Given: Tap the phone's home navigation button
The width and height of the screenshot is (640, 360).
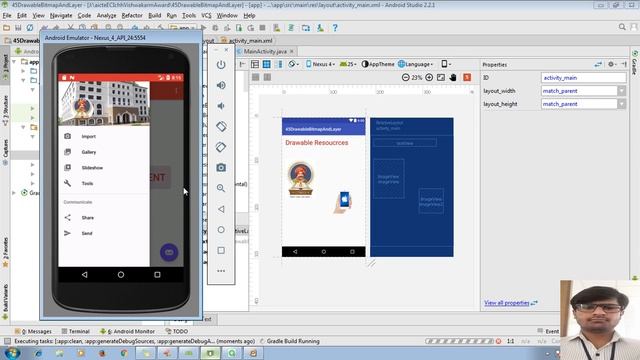Looking at the screenshot, I should (x=121, y=275).
